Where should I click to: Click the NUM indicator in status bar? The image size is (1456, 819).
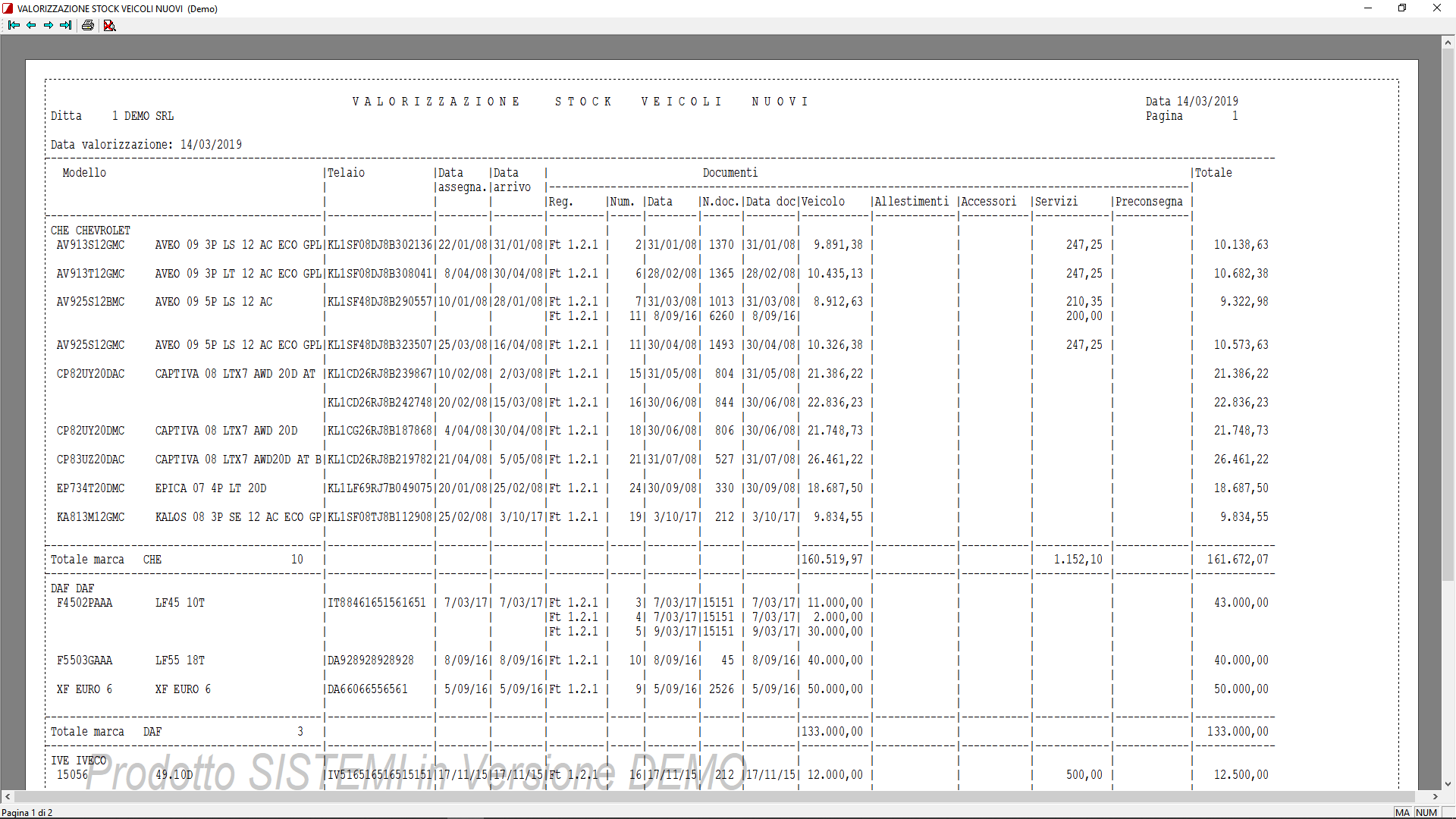click(1426, 812)
